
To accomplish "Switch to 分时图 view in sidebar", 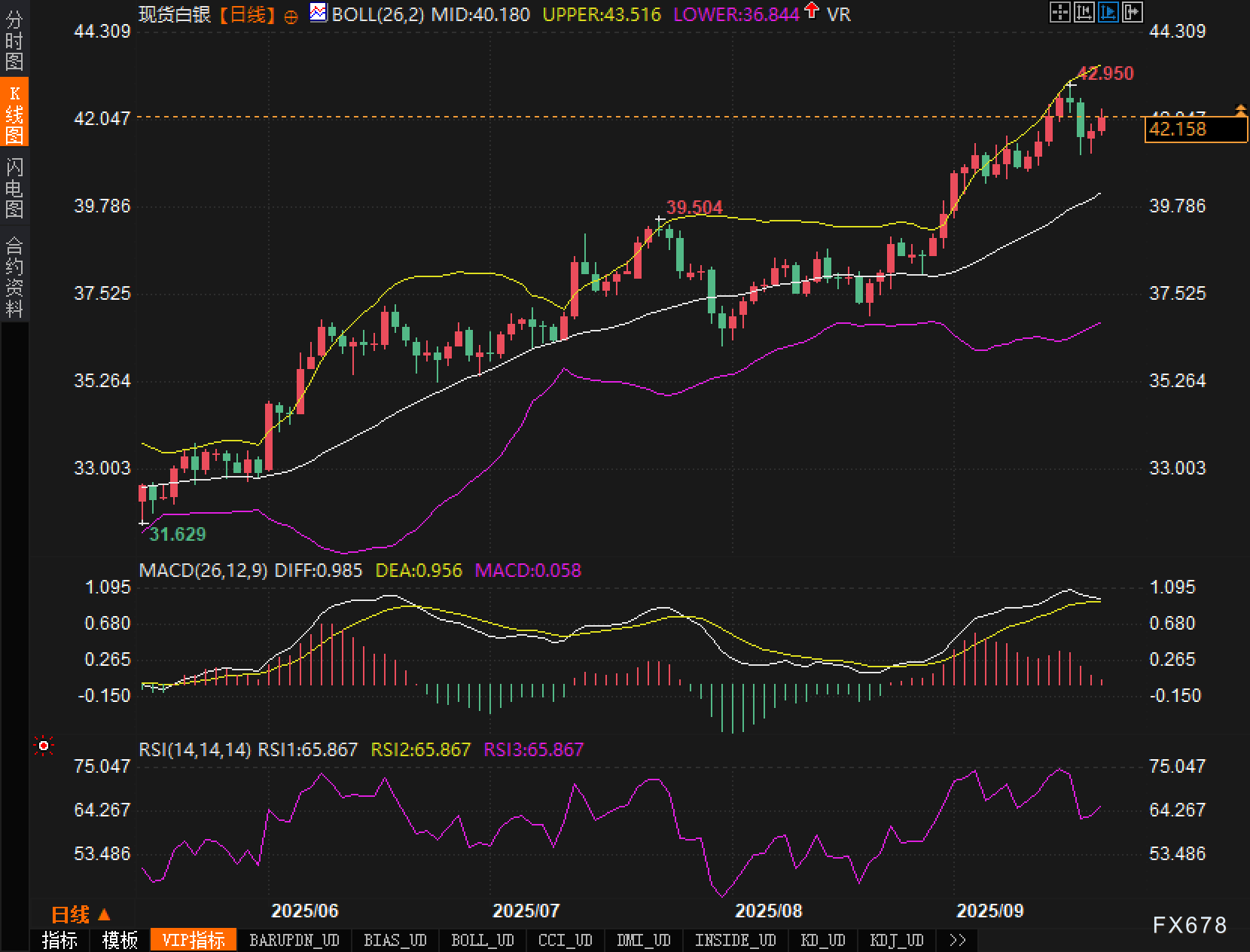I will tap(14, 41).
